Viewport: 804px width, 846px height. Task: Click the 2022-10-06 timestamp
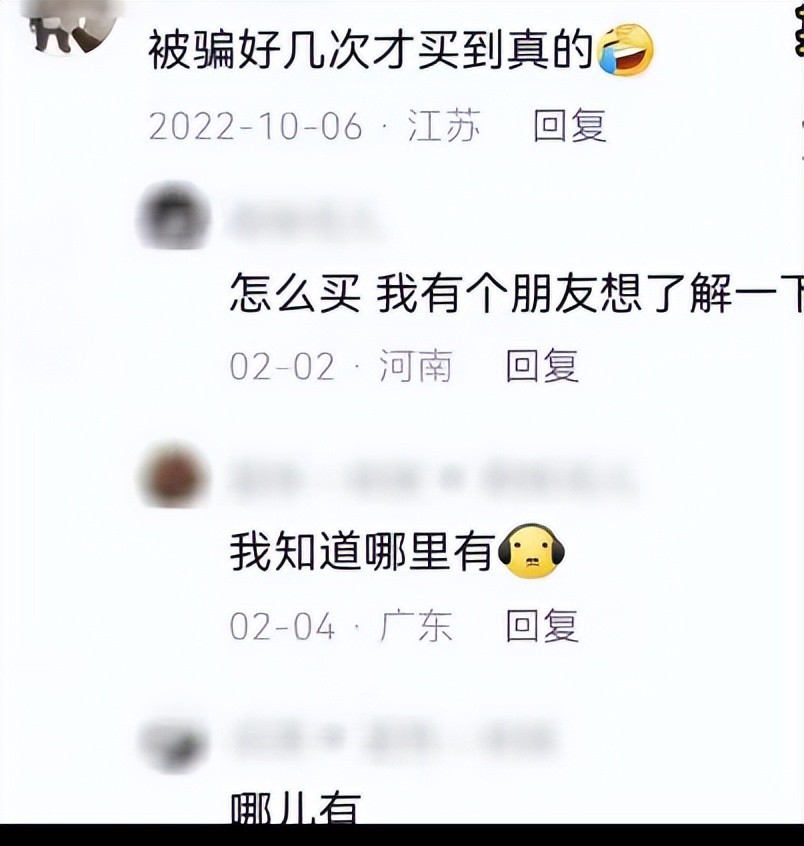click(x=256, y=126)
